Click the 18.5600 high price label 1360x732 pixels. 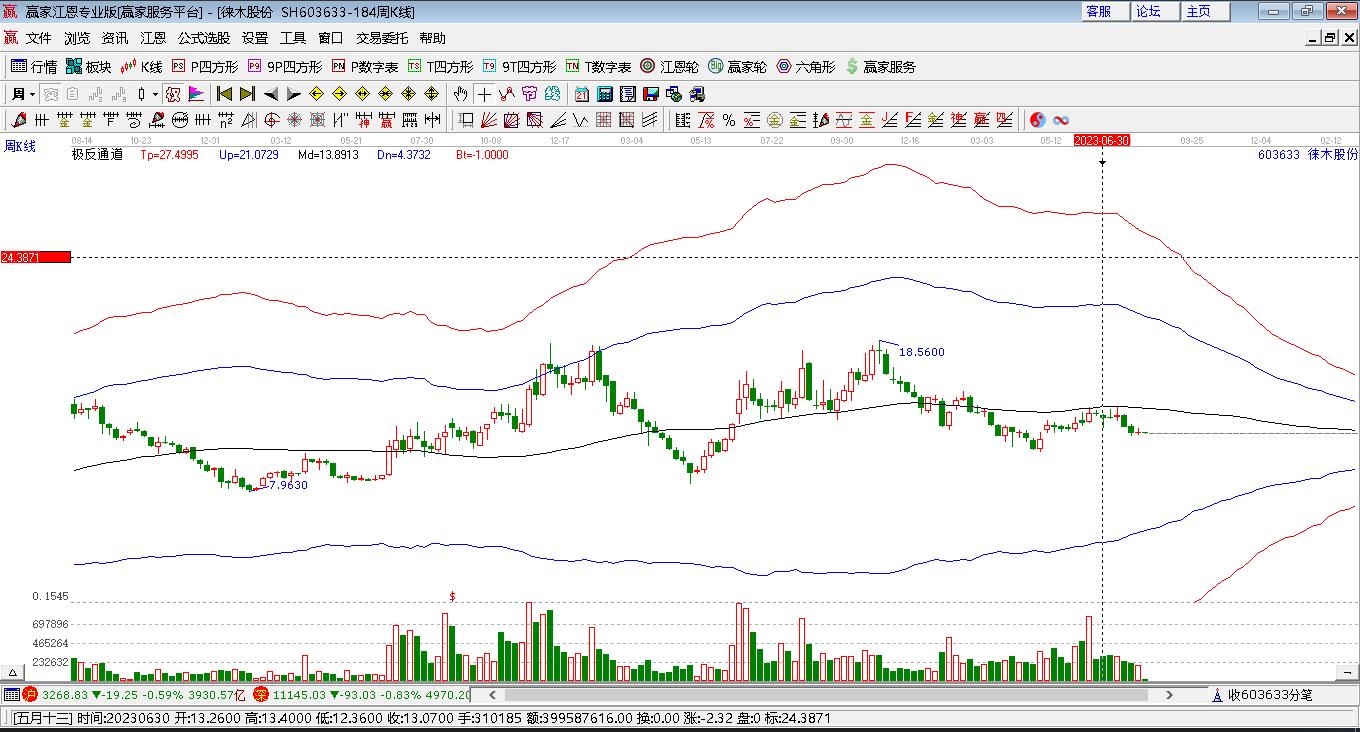pyautogui.click(x=922, y=352)
